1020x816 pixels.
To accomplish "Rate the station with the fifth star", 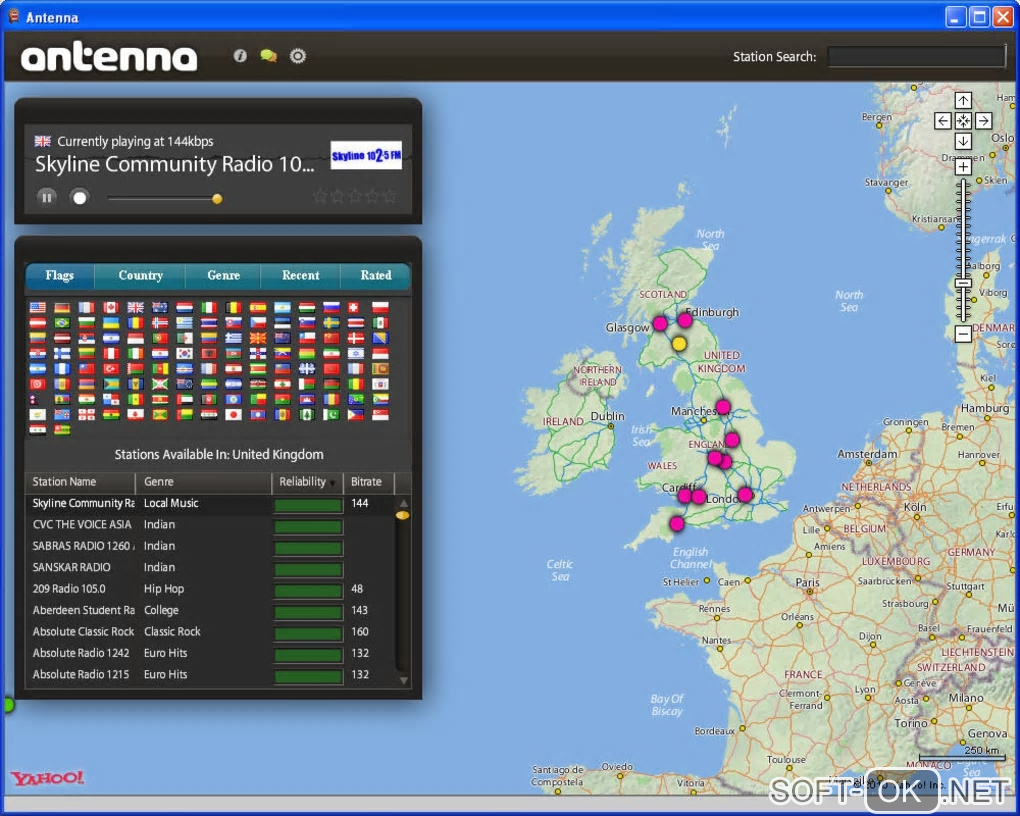I will tap(390, 196).
